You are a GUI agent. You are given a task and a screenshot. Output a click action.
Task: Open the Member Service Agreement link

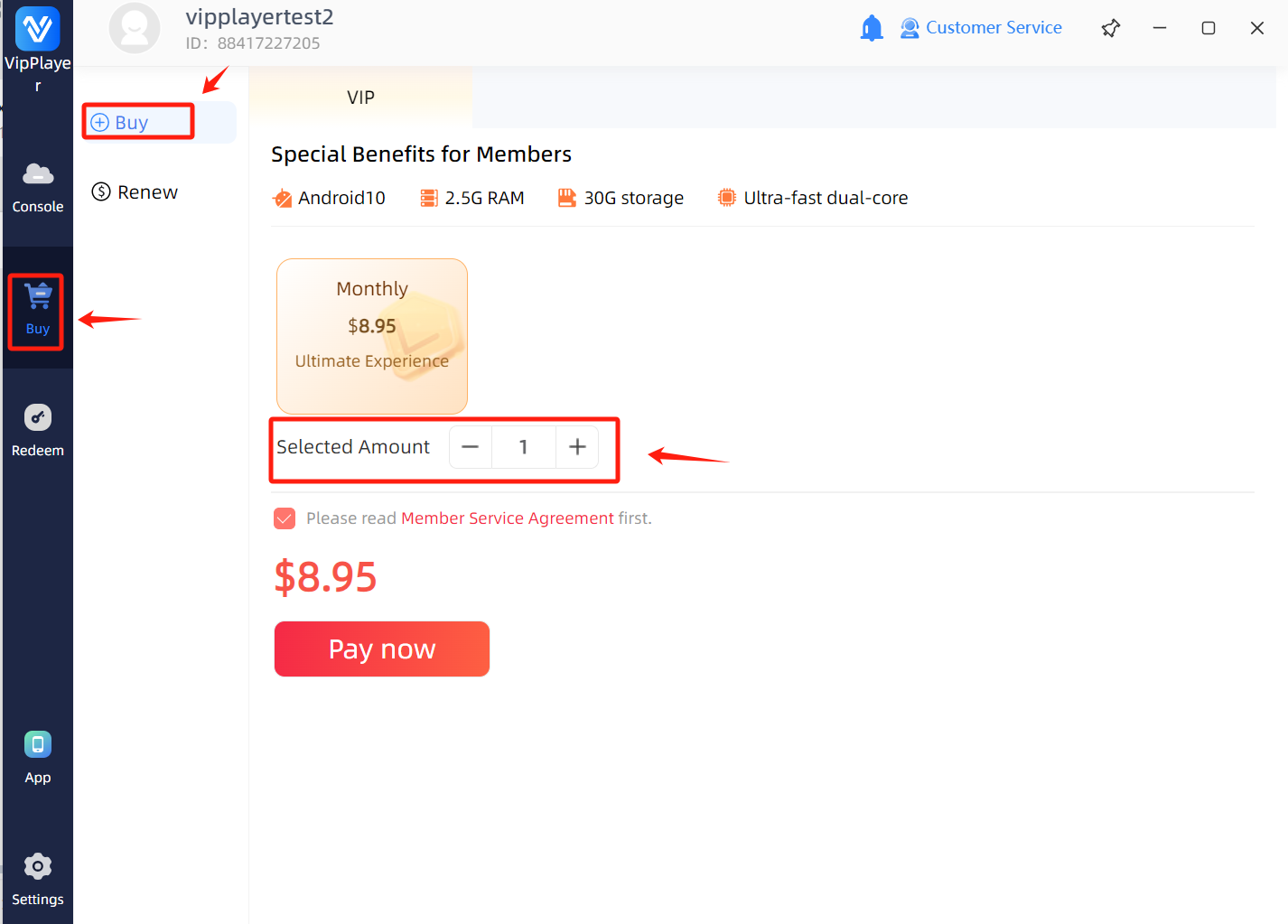coord(508,518)
